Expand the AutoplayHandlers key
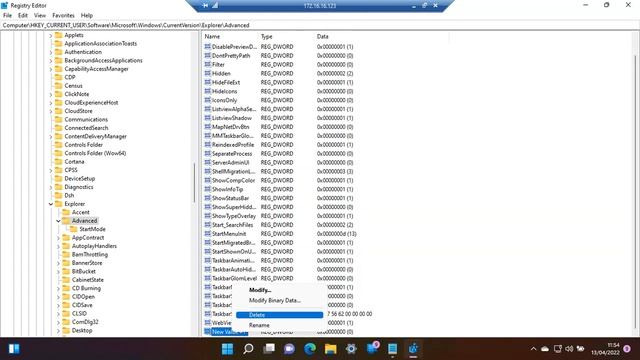 click(58, 246)
